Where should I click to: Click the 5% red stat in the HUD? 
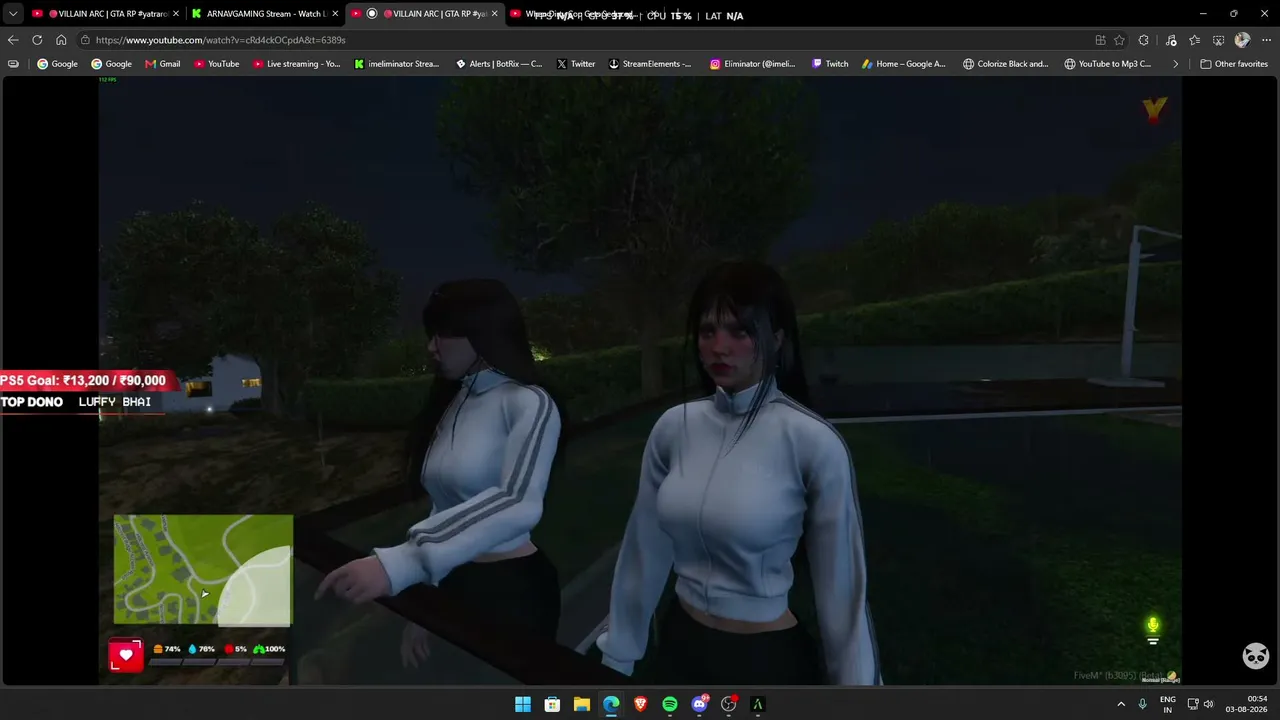click(x=236, y=649)
